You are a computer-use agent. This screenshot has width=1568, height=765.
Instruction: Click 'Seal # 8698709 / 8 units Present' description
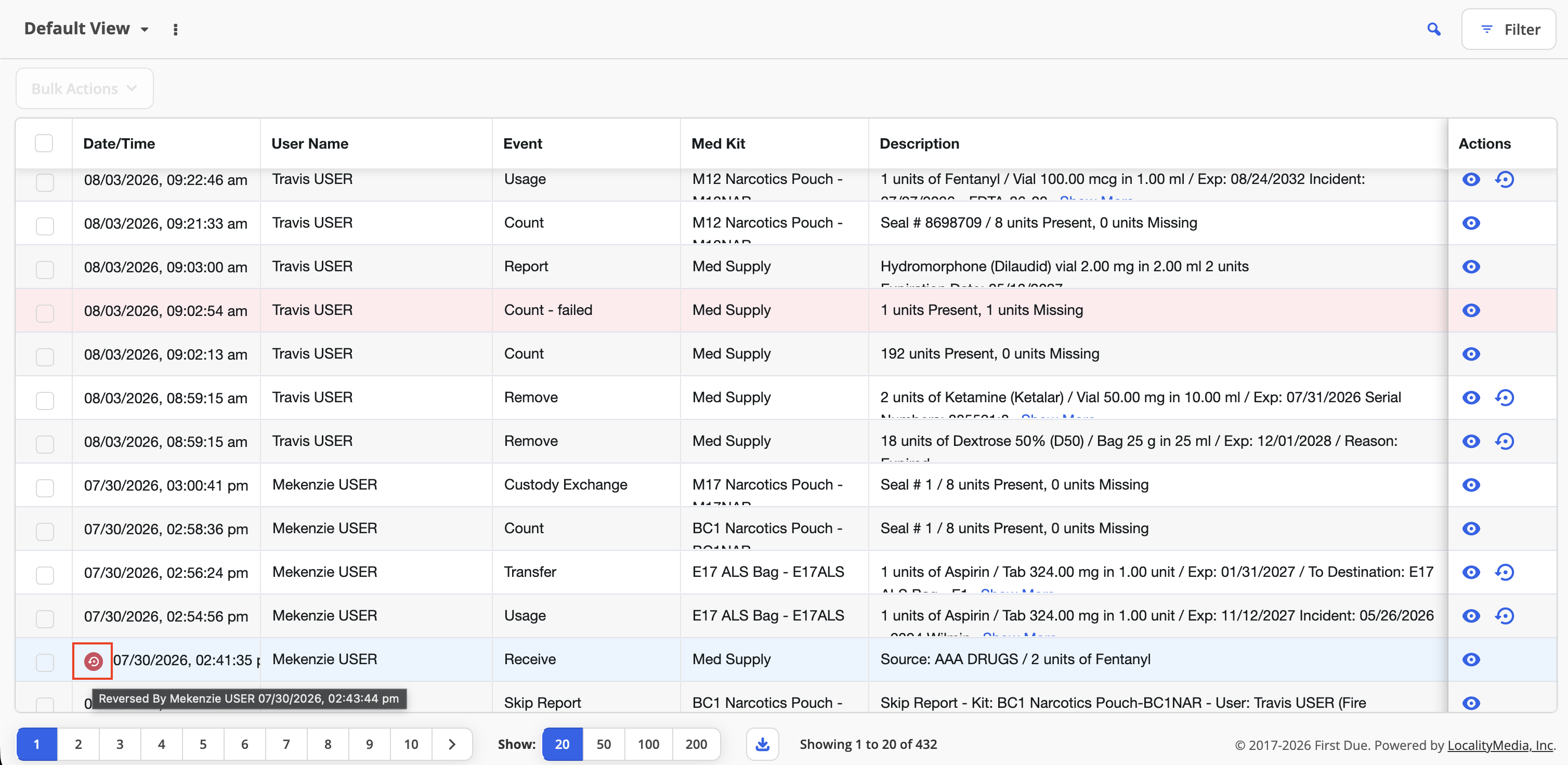(x=1038, y=223)
